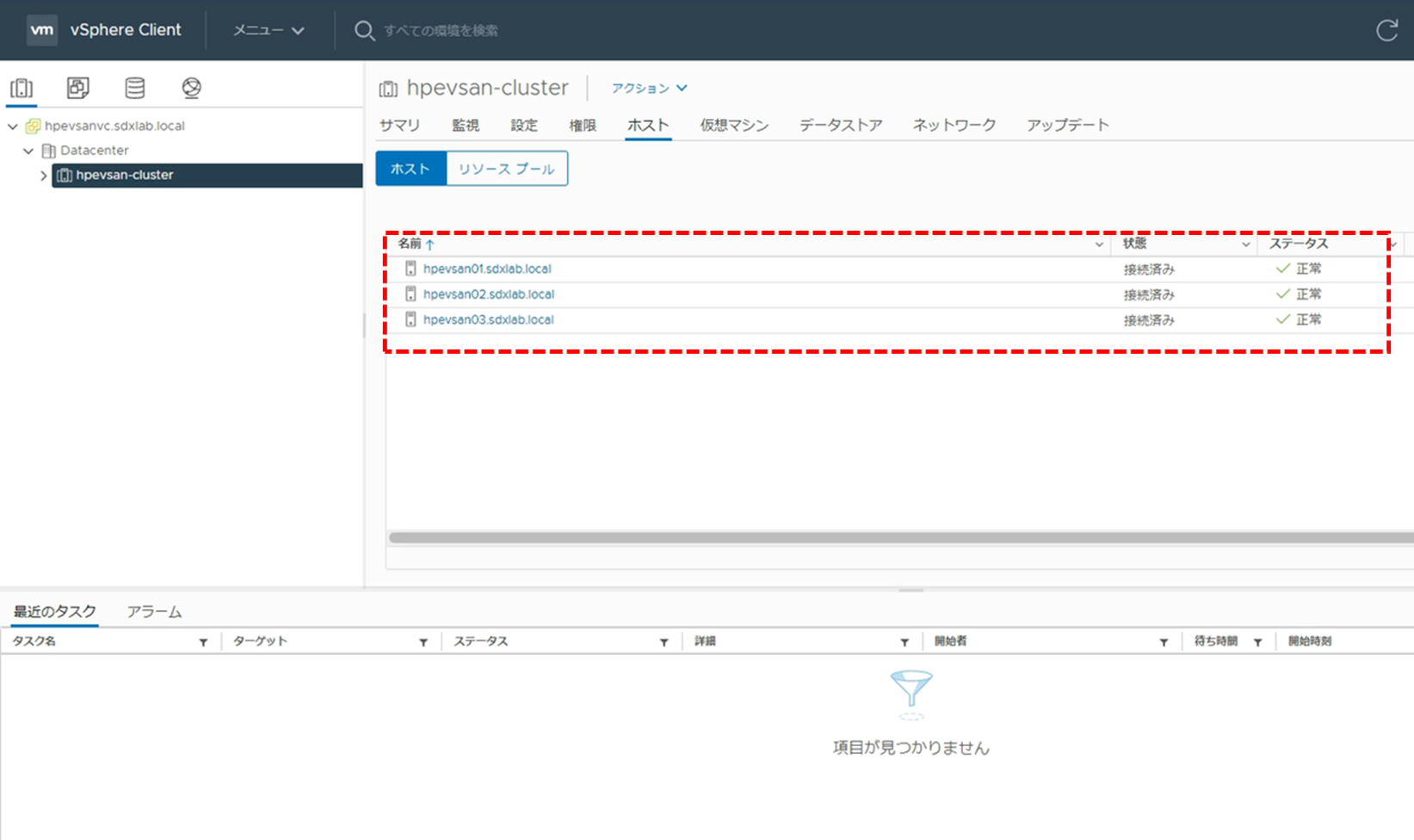Click the vm logo in the header
This screenshot has width=1414, height=840.
[x=41, y=30]
